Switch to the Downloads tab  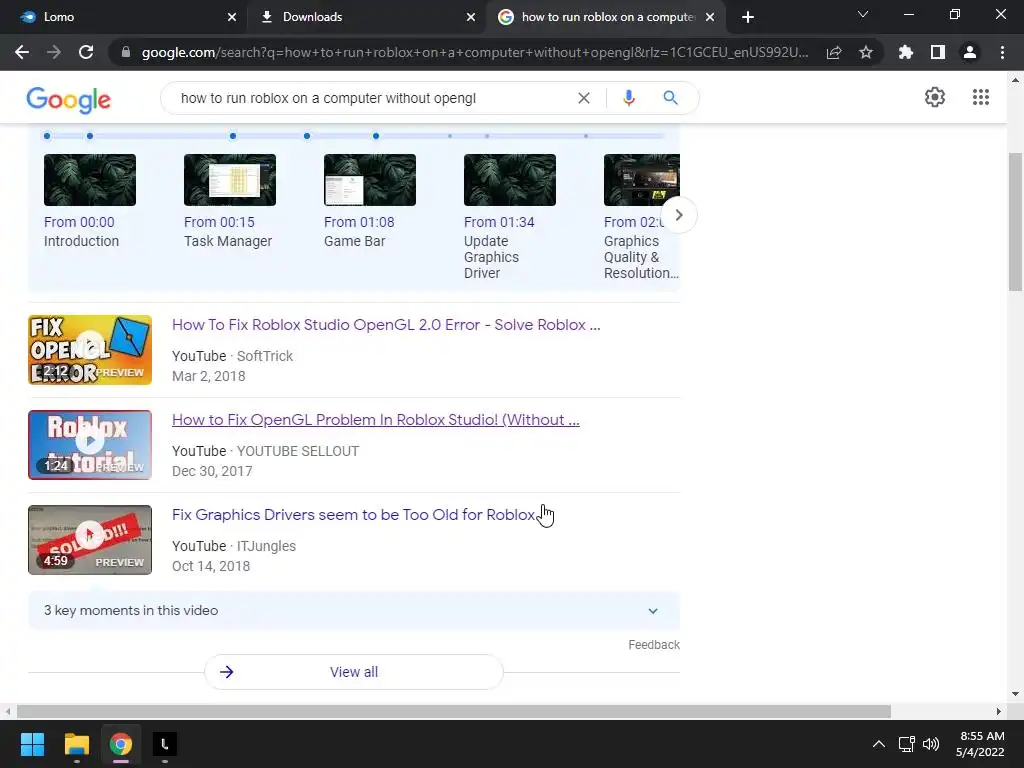(367, 17)
